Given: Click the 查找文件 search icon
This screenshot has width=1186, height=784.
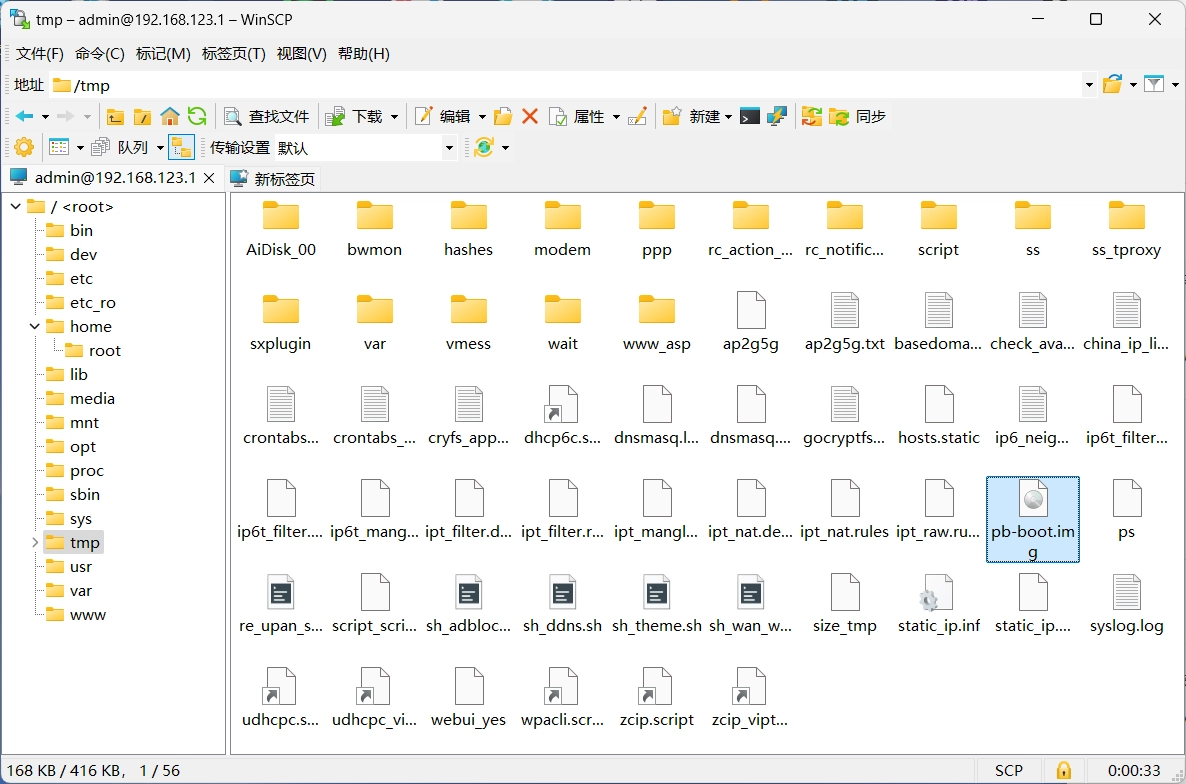Looking at the screenshot, I should pyautogui.click(x=231, y=116).
